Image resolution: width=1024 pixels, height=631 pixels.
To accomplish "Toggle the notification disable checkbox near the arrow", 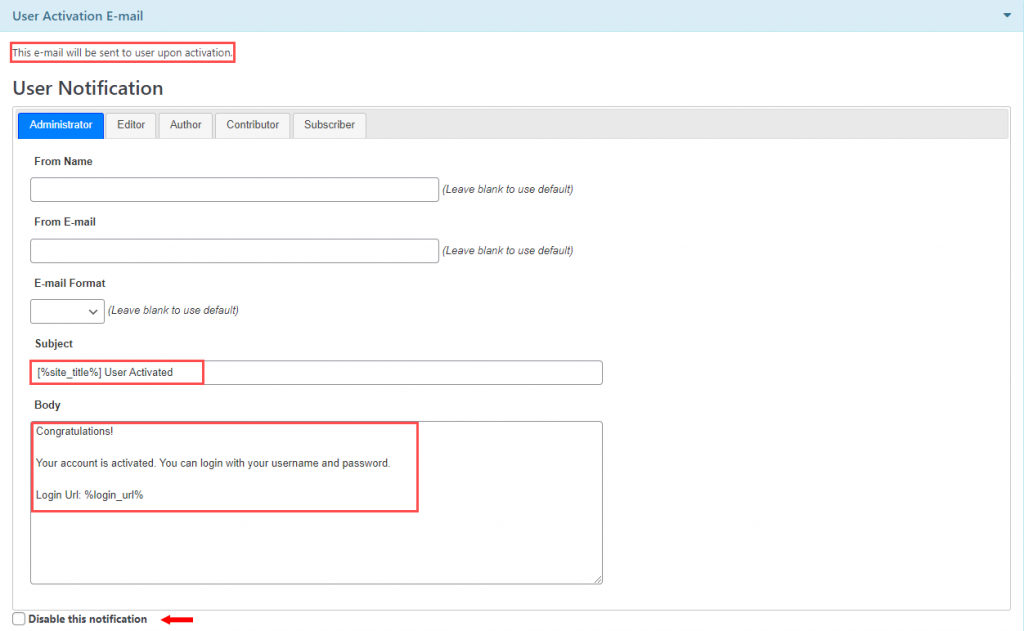I will [18, 618].
